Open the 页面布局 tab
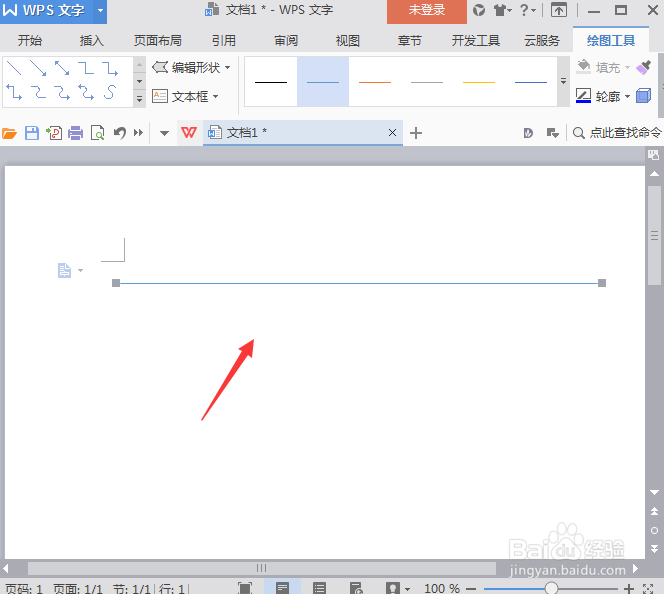 [x=158, y=41]
